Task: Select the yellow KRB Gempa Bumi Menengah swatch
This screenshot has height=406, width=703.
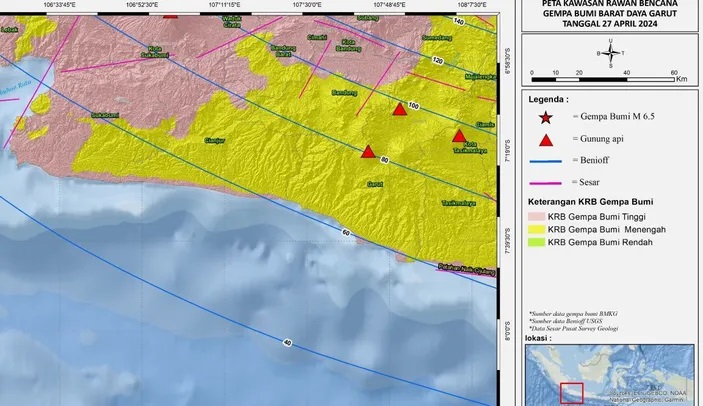Action: 537,229
